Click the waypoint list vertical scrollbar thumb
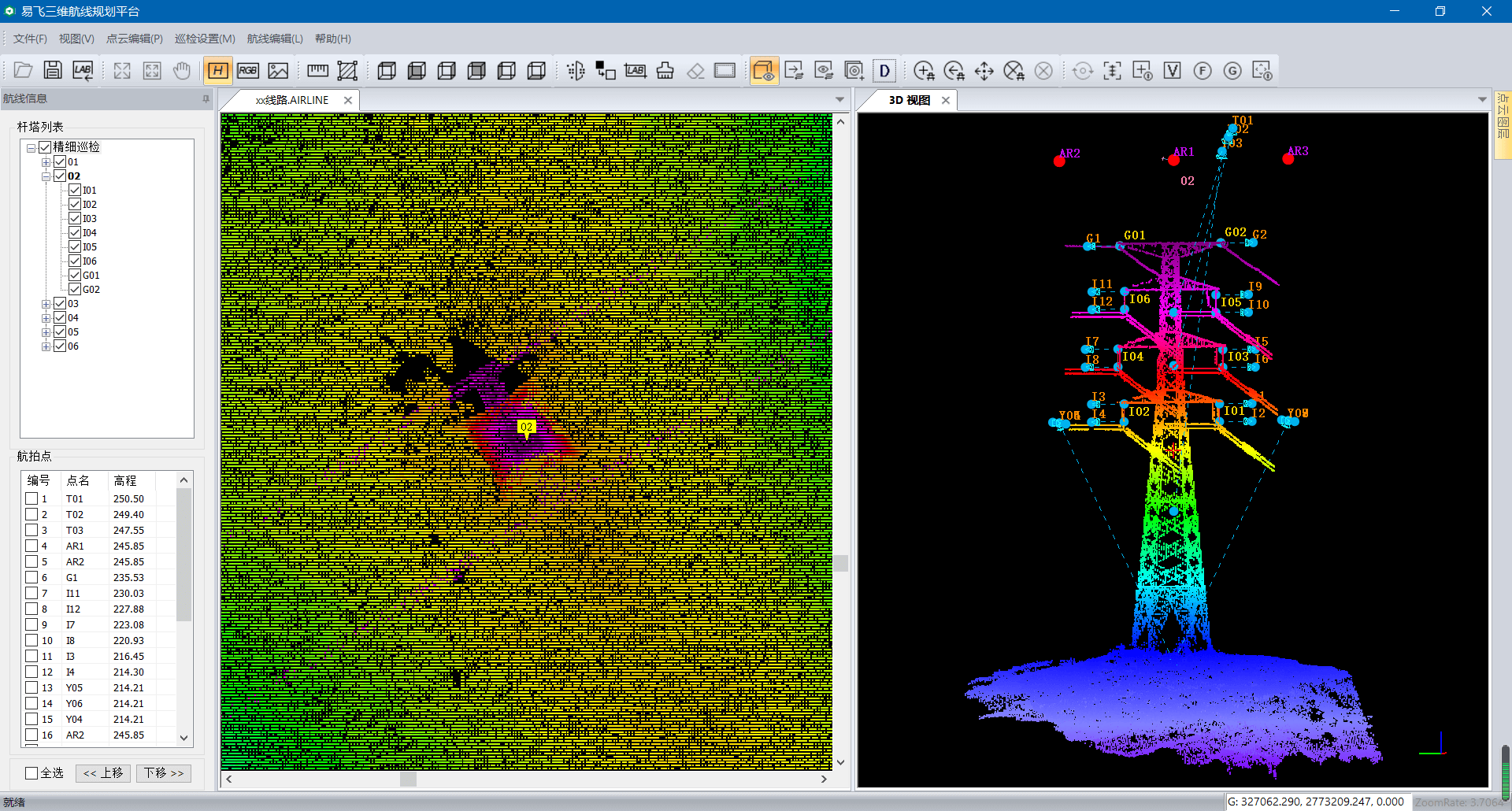Screen dimensions: 1512x811 tap(183, 555)
